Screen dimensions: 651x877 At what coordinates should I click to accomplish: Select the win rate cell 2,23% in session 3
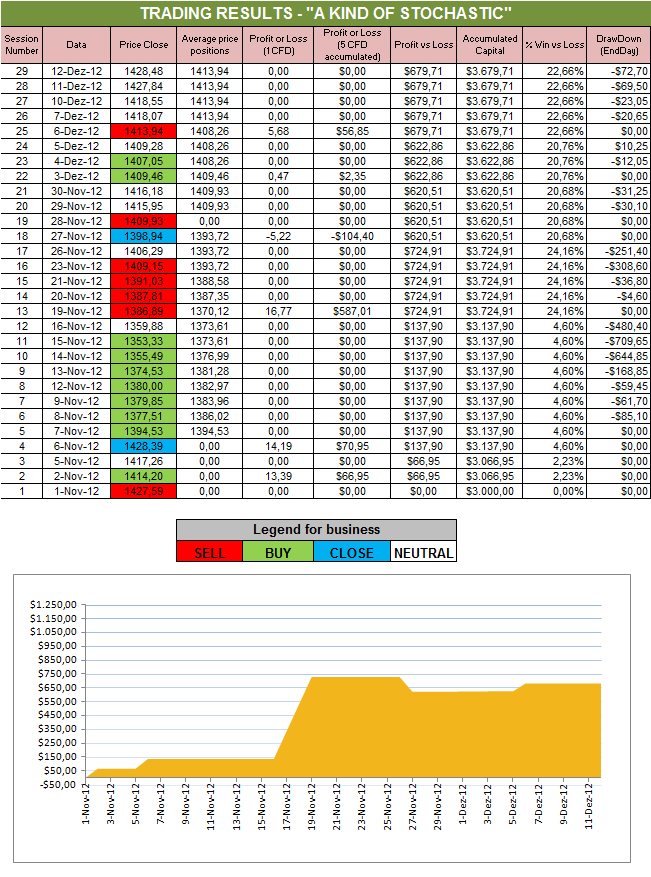click(x=555, y=461)
